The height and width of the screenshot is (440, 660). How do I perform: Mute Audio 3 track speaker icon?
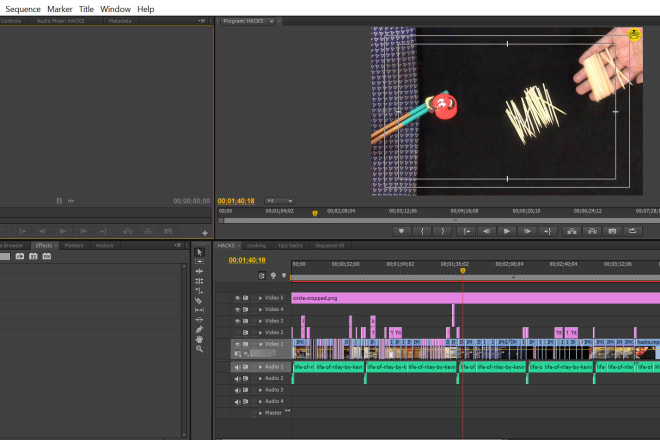coord(237,390)
